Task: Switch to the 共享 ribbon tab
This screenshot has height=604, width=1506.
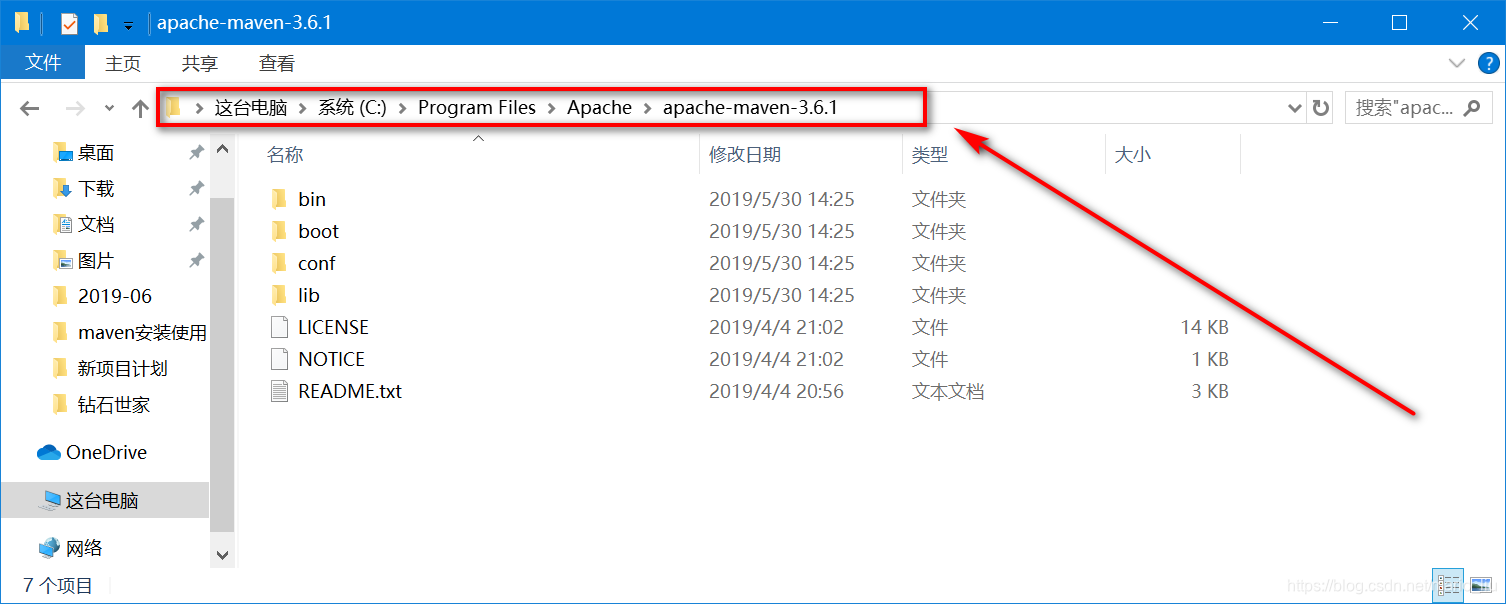Action: pyautogui.click(x=199, y=63)
